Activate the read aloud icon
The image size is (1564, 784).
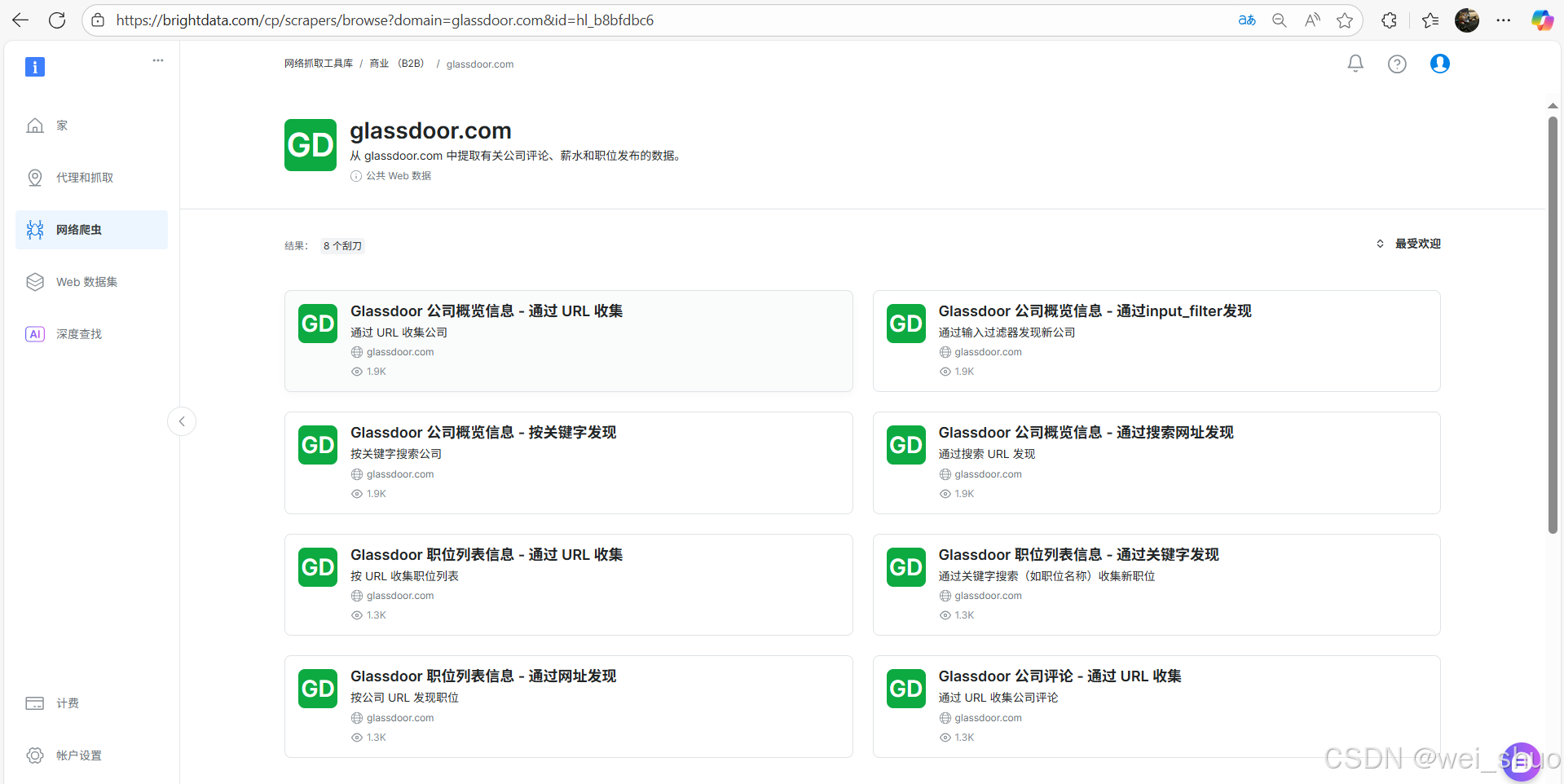[x=1312, y=20]
